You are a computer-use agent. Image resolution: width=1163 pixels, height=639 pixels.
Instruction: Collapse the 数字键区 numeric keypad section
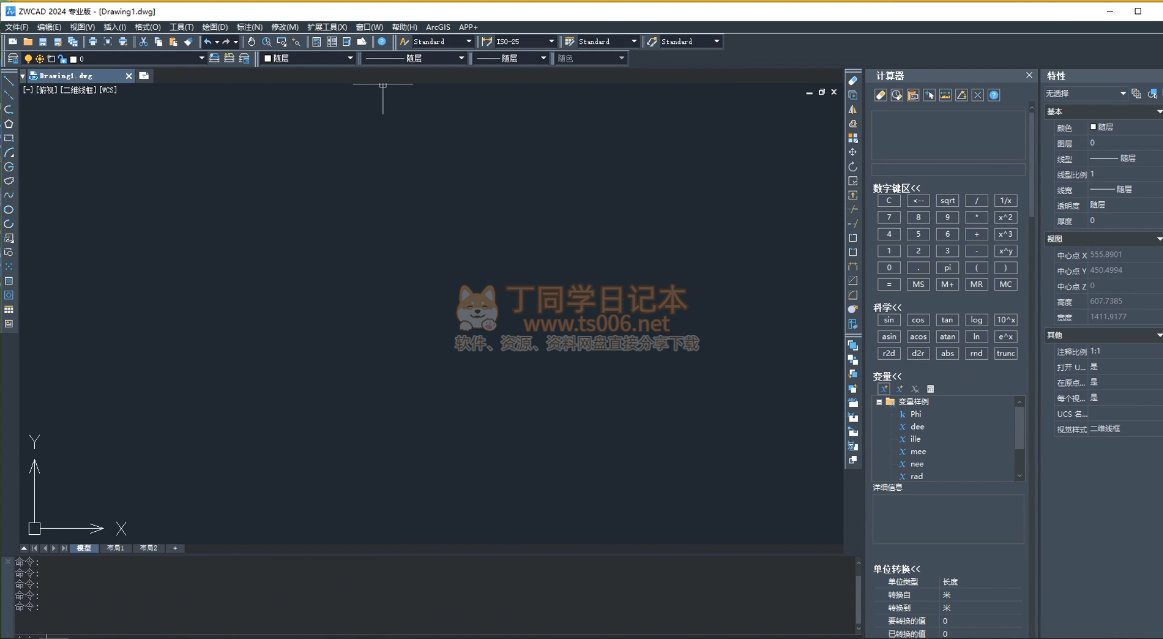coord(896,188)
